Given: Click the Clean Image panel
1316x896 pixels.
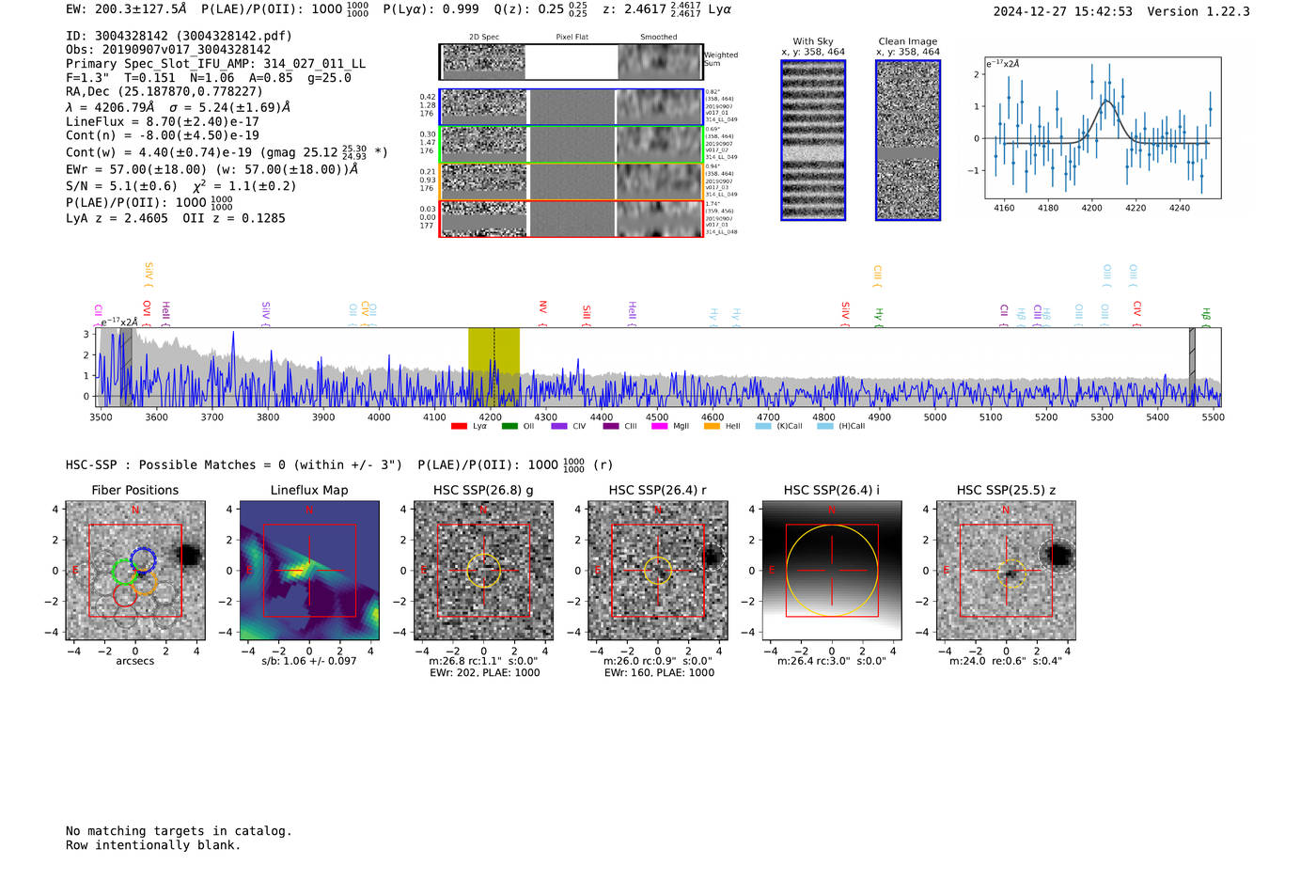Looking at the screenshot, I should tap(908, 140).
